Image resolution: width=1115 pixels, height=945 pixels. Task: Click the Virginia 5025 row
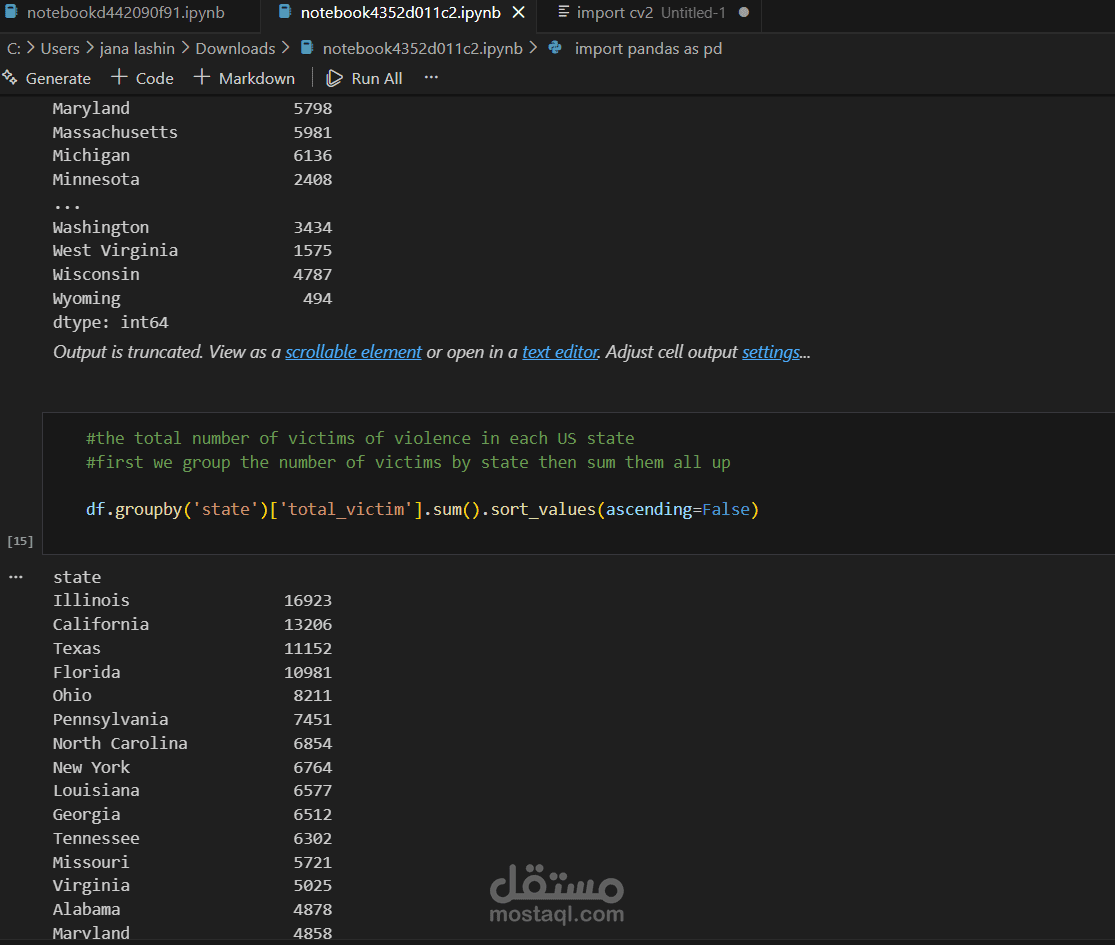(x=192, y=885)
